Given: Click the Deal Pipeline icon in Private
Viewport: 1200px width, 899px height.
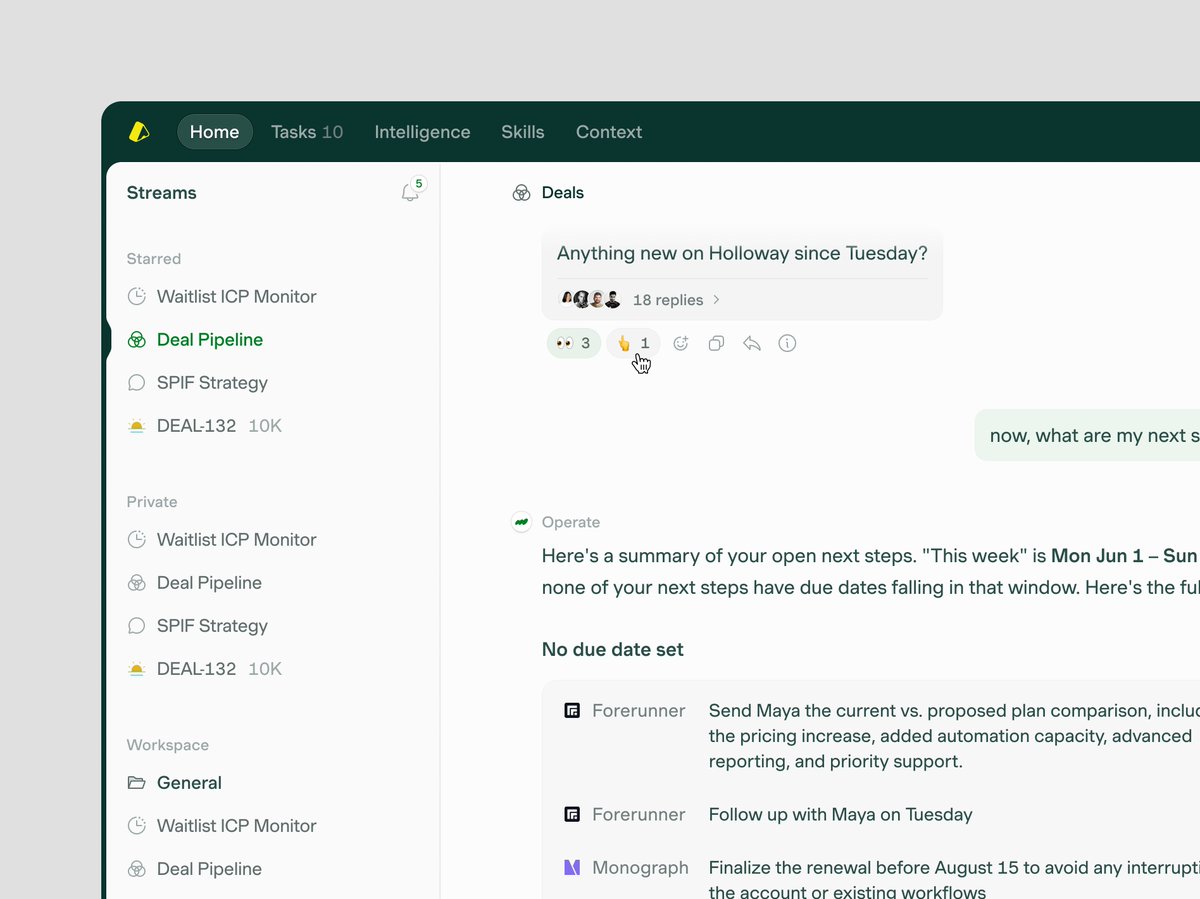Looking at the screenshot, I should [x=137, y=583].
